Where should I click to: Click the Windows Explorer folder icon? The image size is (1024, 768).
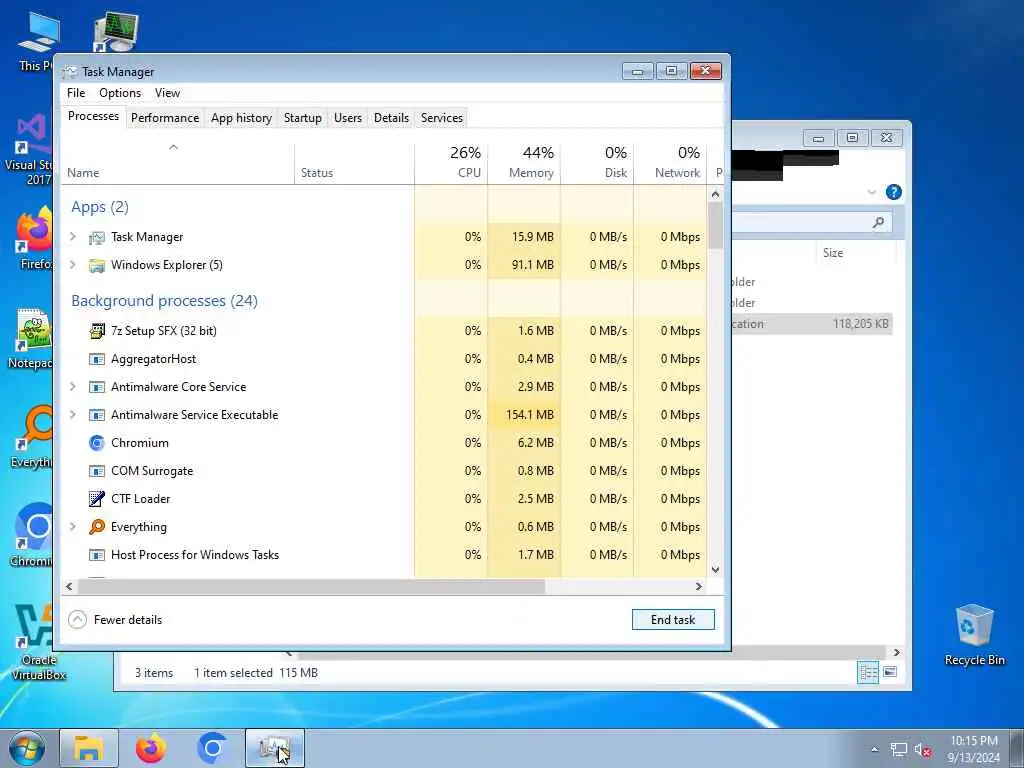pos(97,266)
